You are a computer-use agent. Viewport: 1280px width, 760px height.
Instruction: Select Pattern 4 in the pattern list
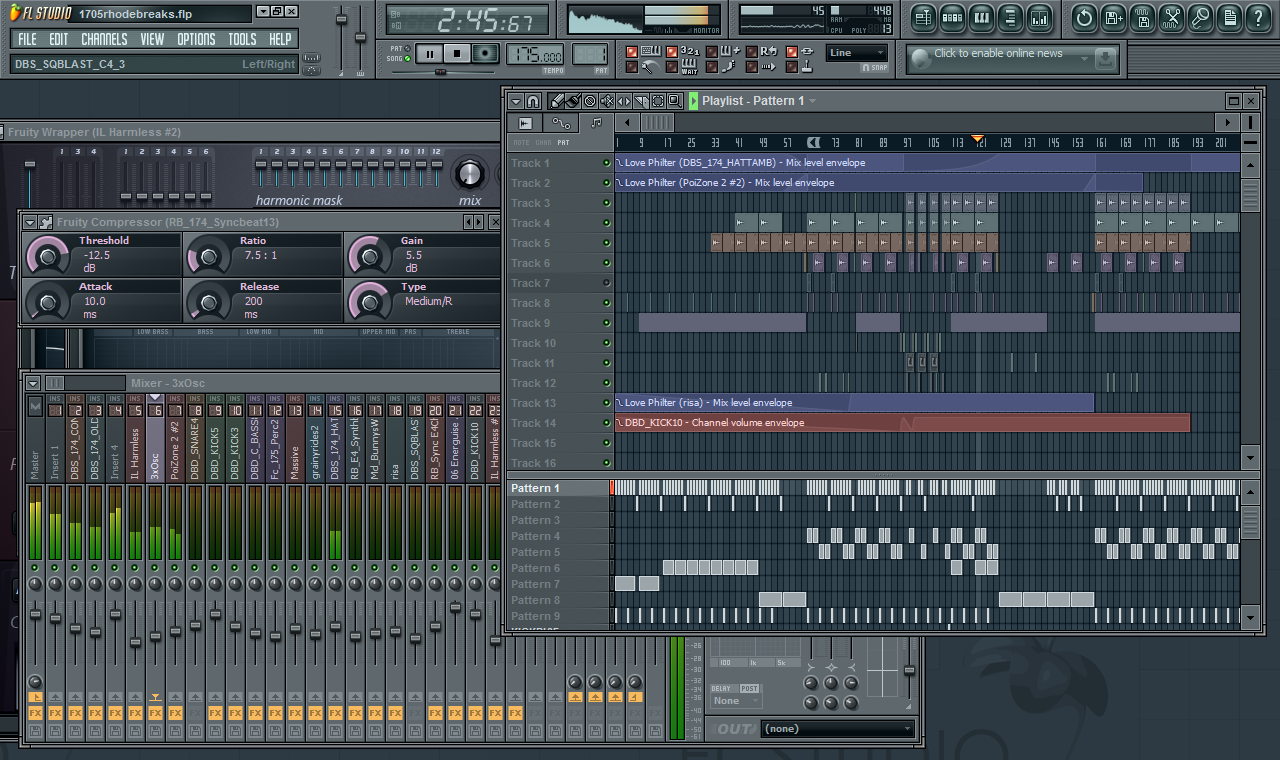536,536
